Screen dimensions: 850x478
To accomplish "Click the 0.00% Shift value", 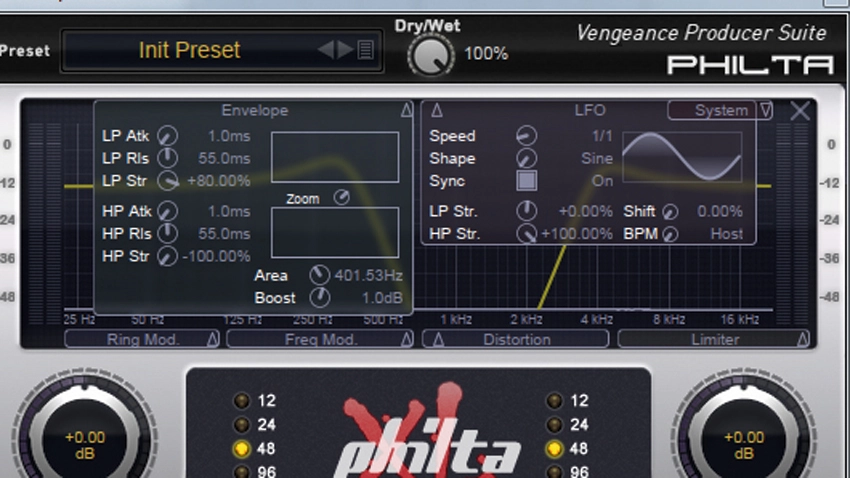I will 720,211.
